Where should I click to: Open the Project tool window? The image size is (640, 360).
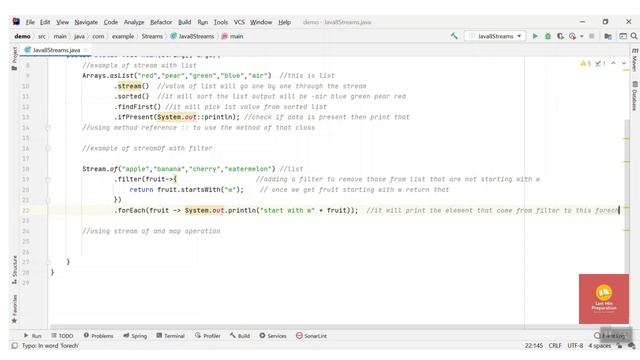[x=15, y=58]
